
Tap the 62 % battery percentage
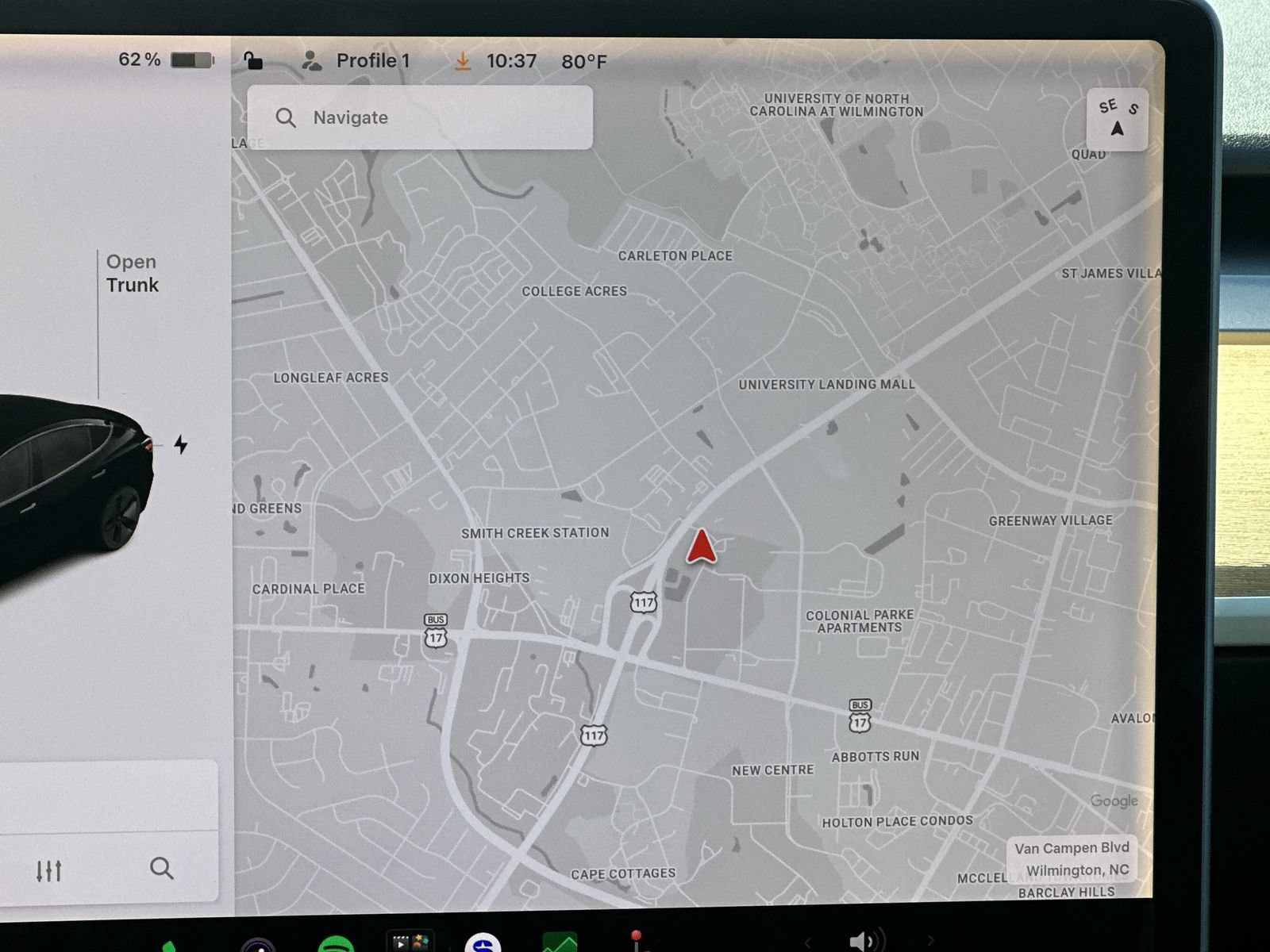(x=140, y=59)
